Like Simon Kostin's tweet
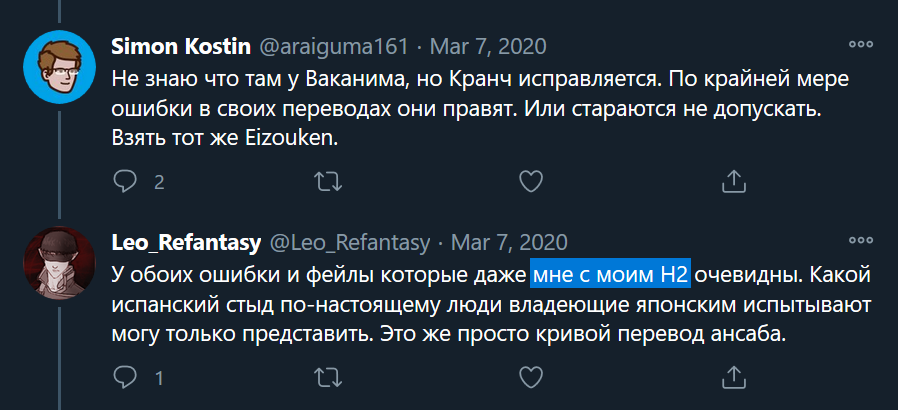 532,181
